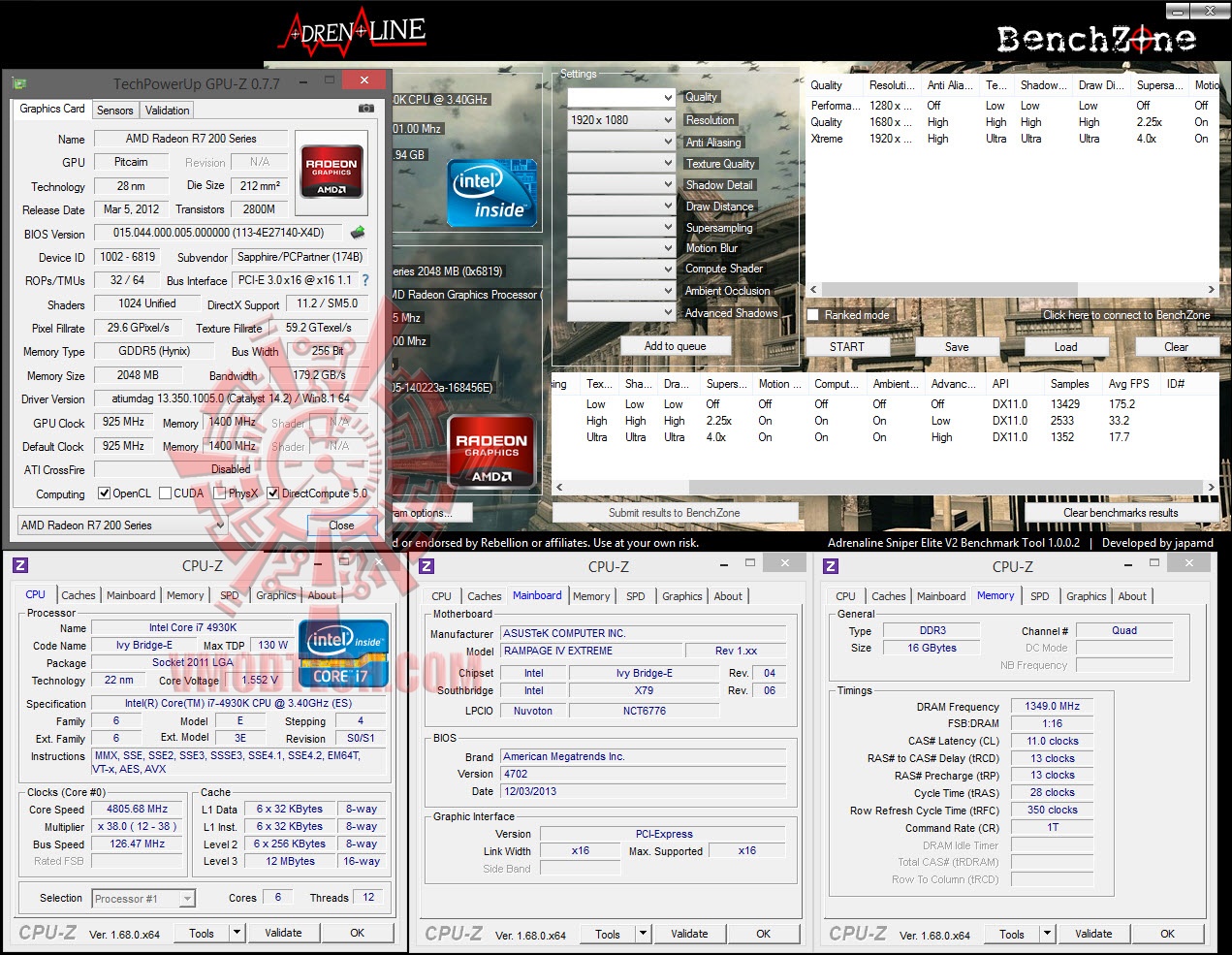Click the Intel inside logo in benchmark tool
Screen dimensions: 1232x955
click(x=492, y=193)
